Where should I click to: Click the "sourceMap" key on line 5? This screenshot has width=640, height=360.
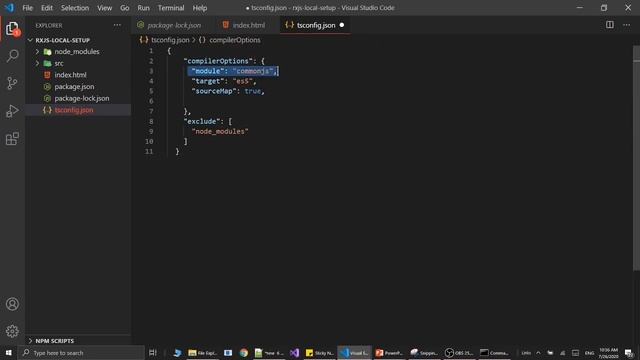215,91
